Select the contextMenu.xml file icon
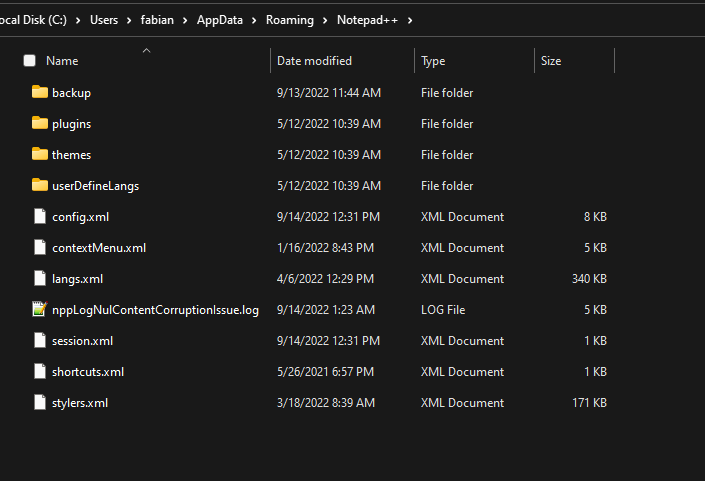This screenshot has height=481, width=705. coord(40,247)
